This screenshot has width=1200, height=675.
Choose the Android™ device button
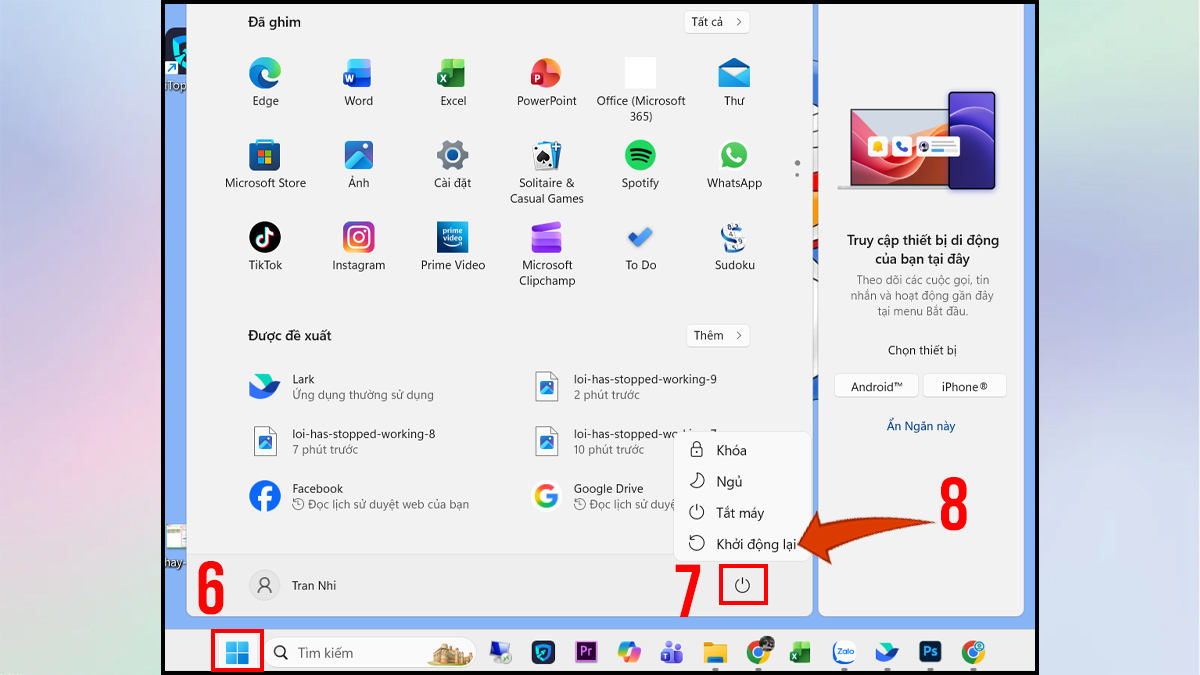point(876,387)
